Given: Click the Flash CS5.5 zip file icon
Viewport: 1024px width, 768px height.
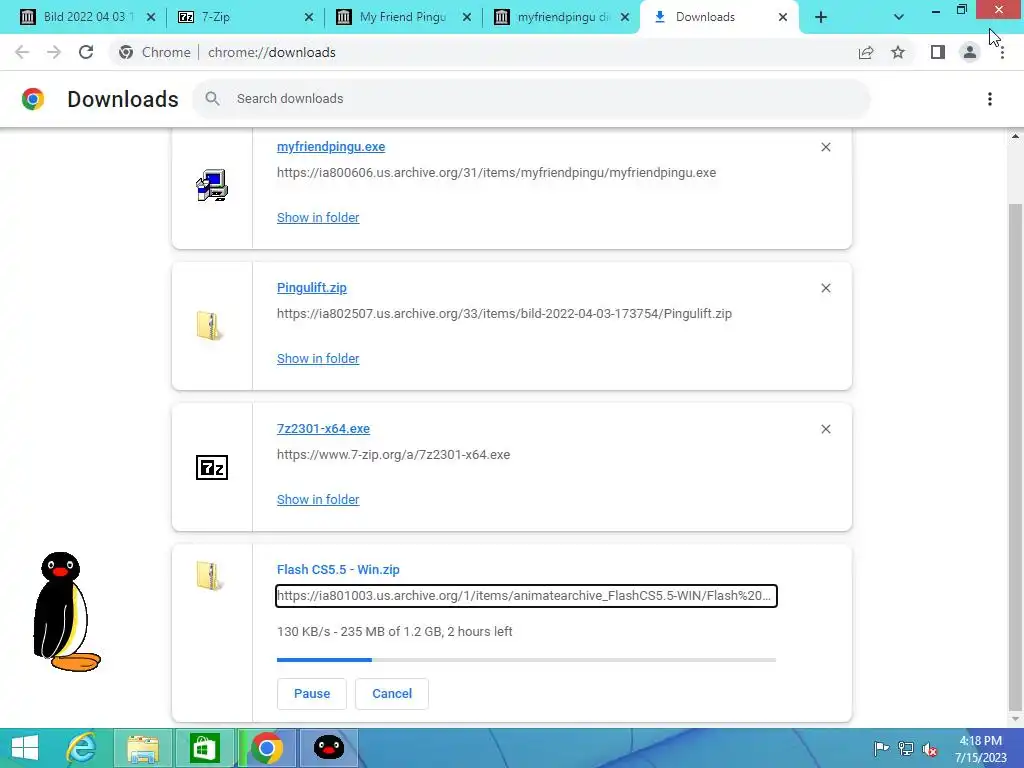Looking at the screenshot, I should coord(210,575).
